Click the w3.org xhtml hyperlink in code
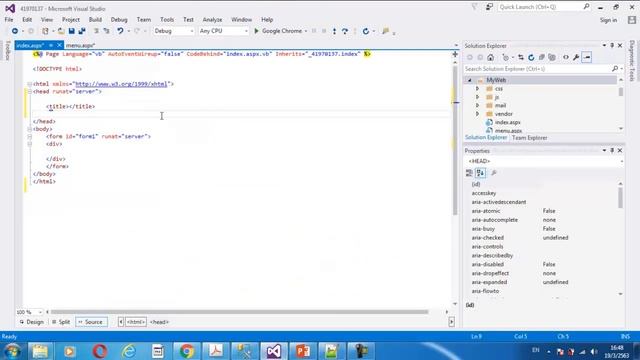 click(121, 84)
